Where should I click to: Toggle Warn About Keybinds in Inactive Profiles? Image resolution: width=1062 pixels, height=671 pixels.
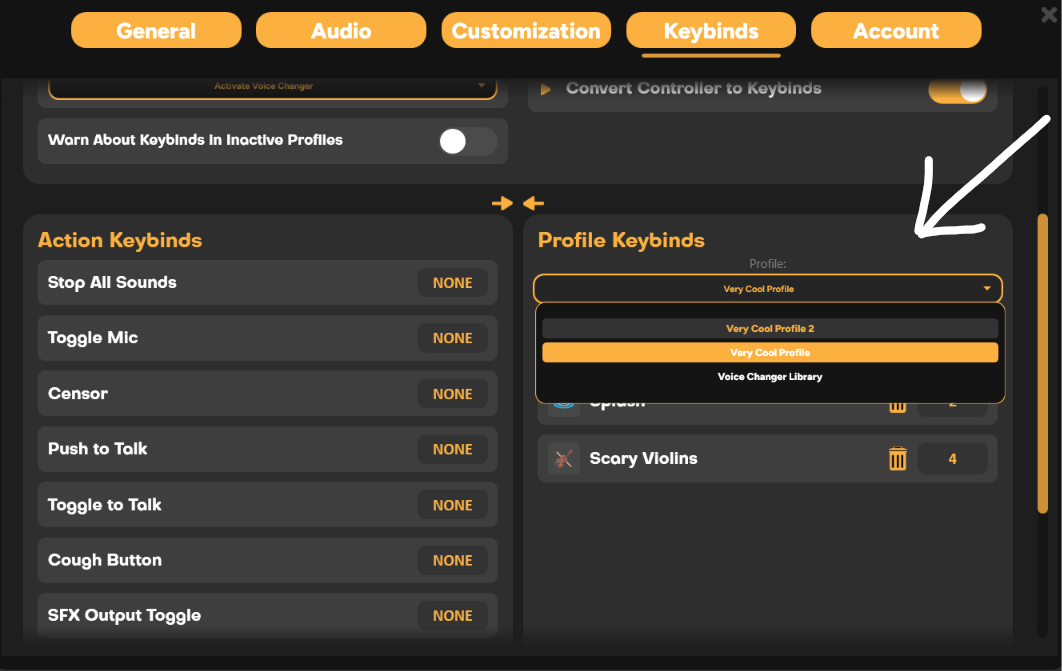pyautogui.click(x=467, y=142)
